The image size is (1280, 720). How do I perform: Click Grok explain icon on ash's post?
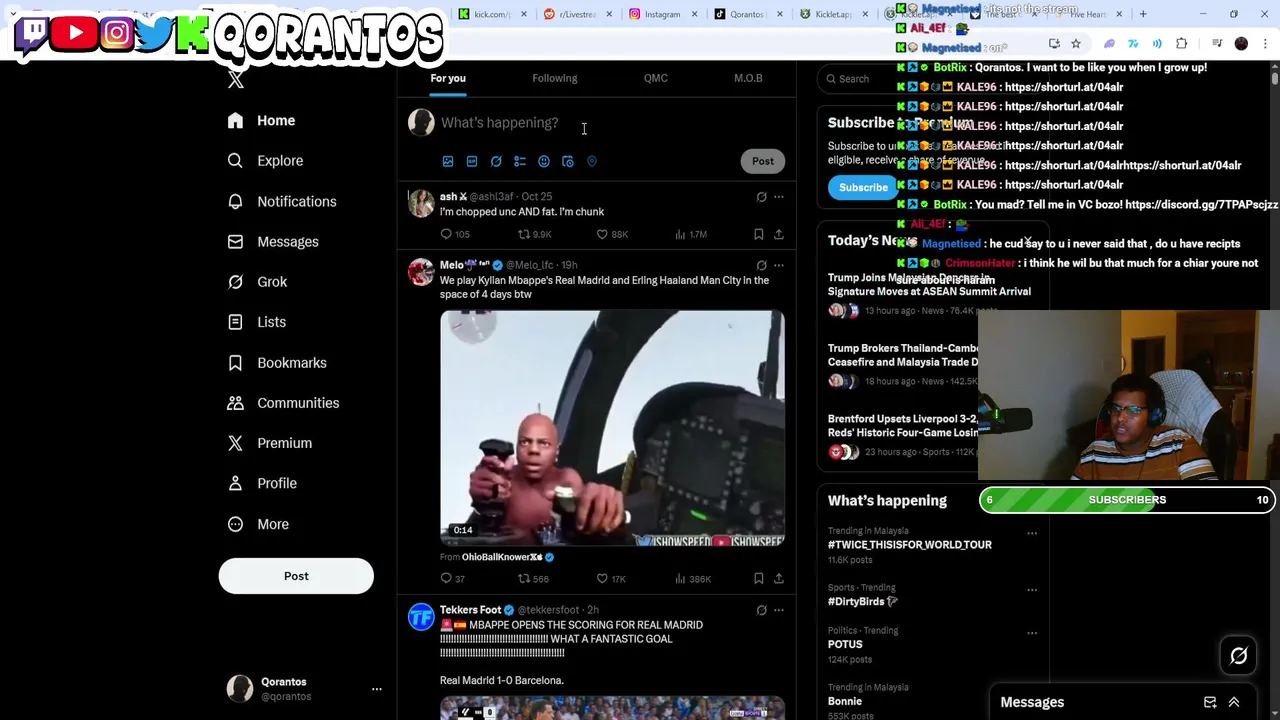tap(761, 197)
